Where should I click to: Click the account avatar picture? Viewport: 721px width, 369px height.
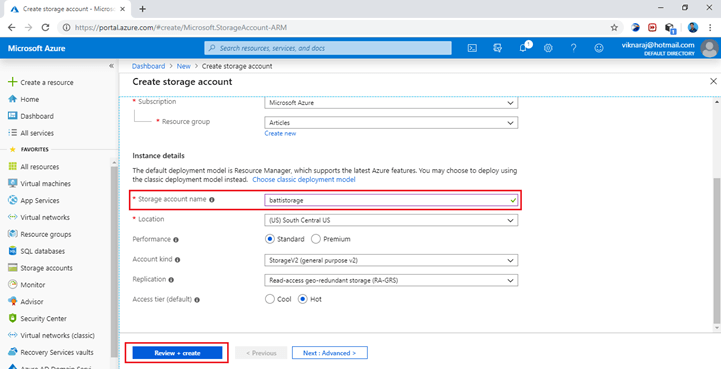[x=710, y=48]
